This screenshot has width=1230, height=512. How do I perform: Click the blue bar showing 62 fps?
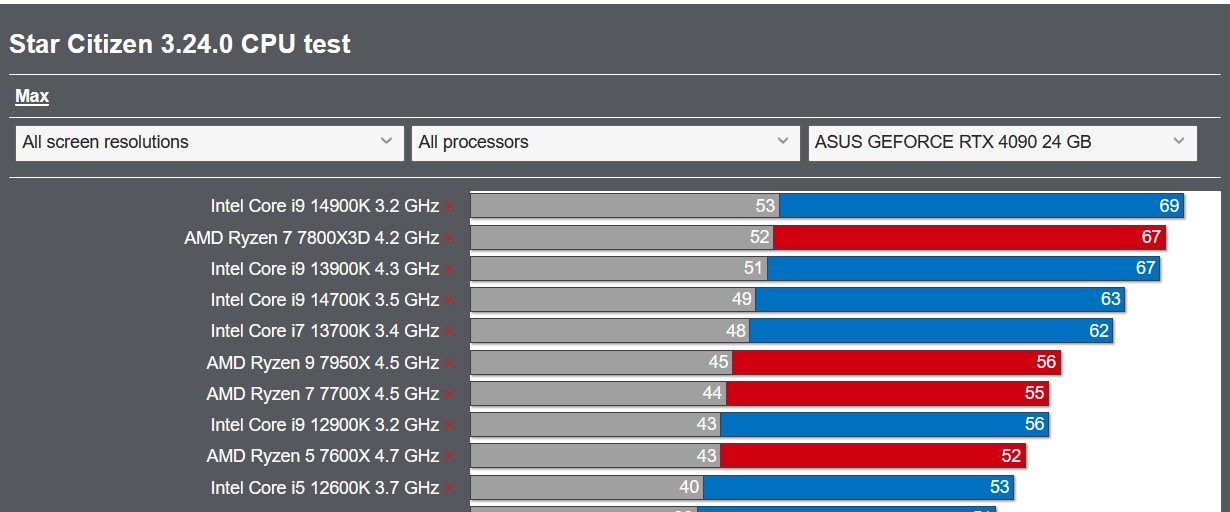tap(931, 330)
